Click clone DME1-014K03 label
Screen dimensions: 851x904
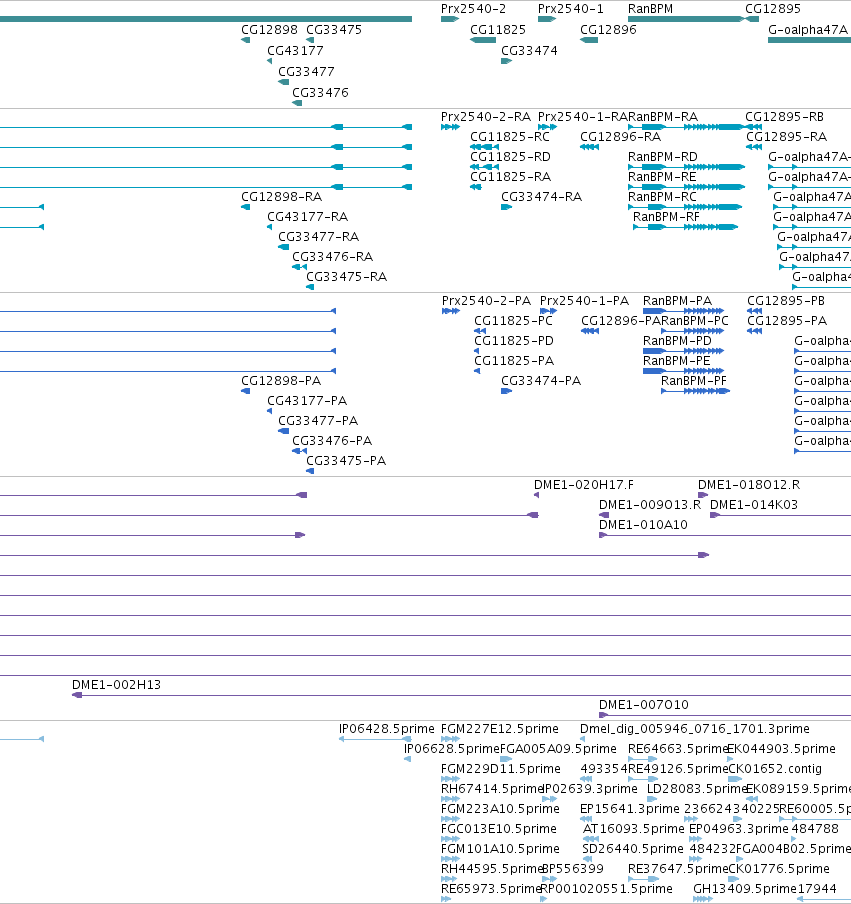pos(754,505)
